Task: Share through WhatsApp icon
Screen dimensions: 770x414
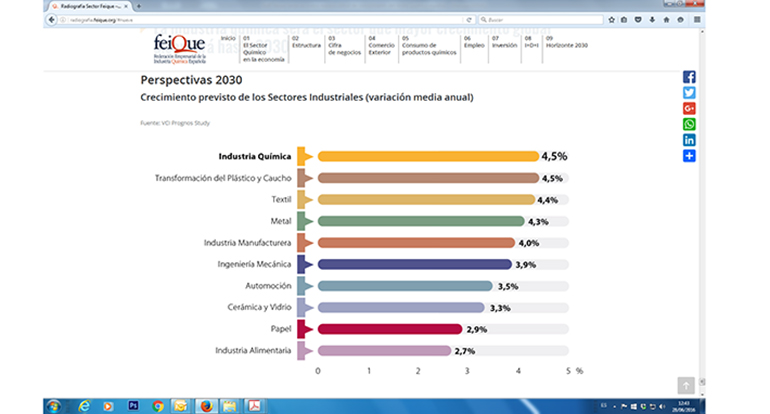Action: 689,125
